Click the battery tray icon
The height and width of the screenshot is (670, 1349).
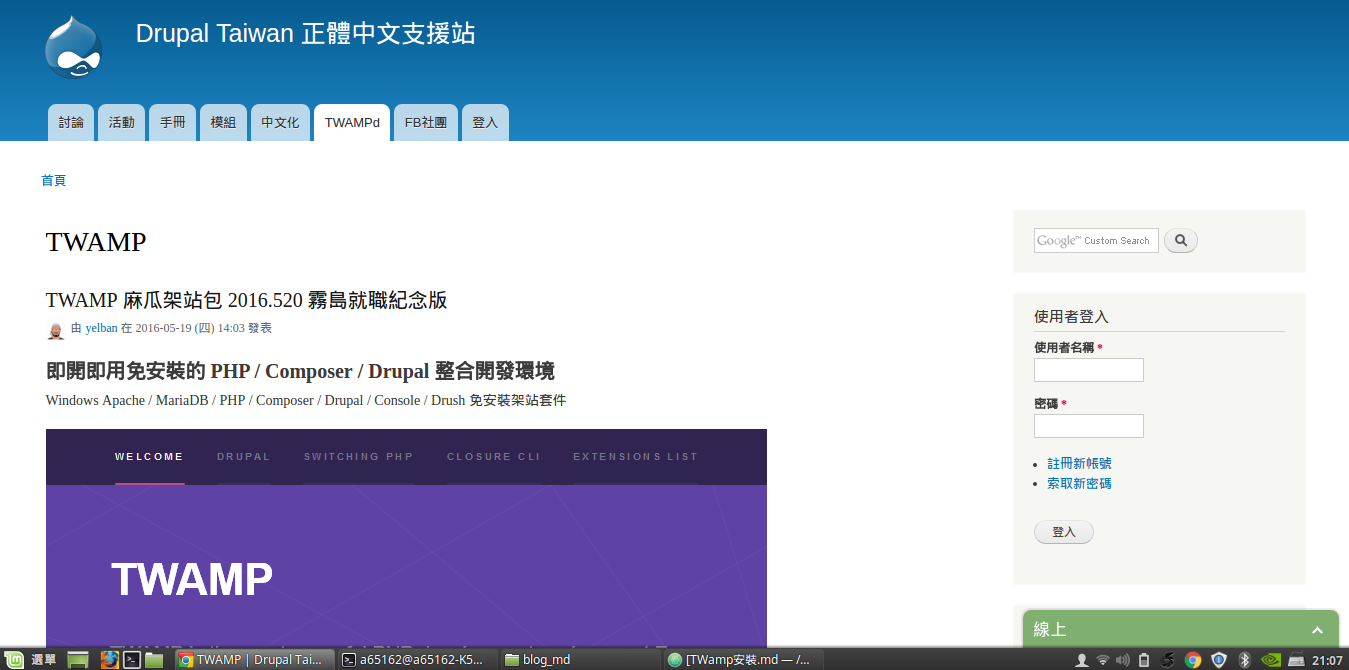pos(1144,660)
